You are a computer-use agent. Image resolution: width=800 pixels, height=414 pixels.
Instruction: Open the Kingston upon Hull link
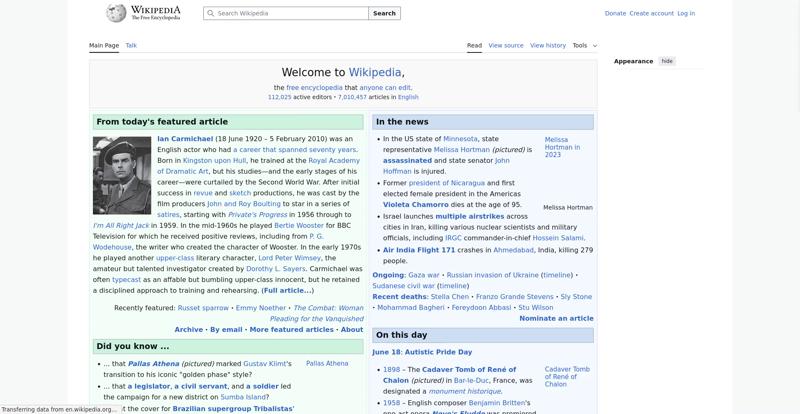coord(214,160)
